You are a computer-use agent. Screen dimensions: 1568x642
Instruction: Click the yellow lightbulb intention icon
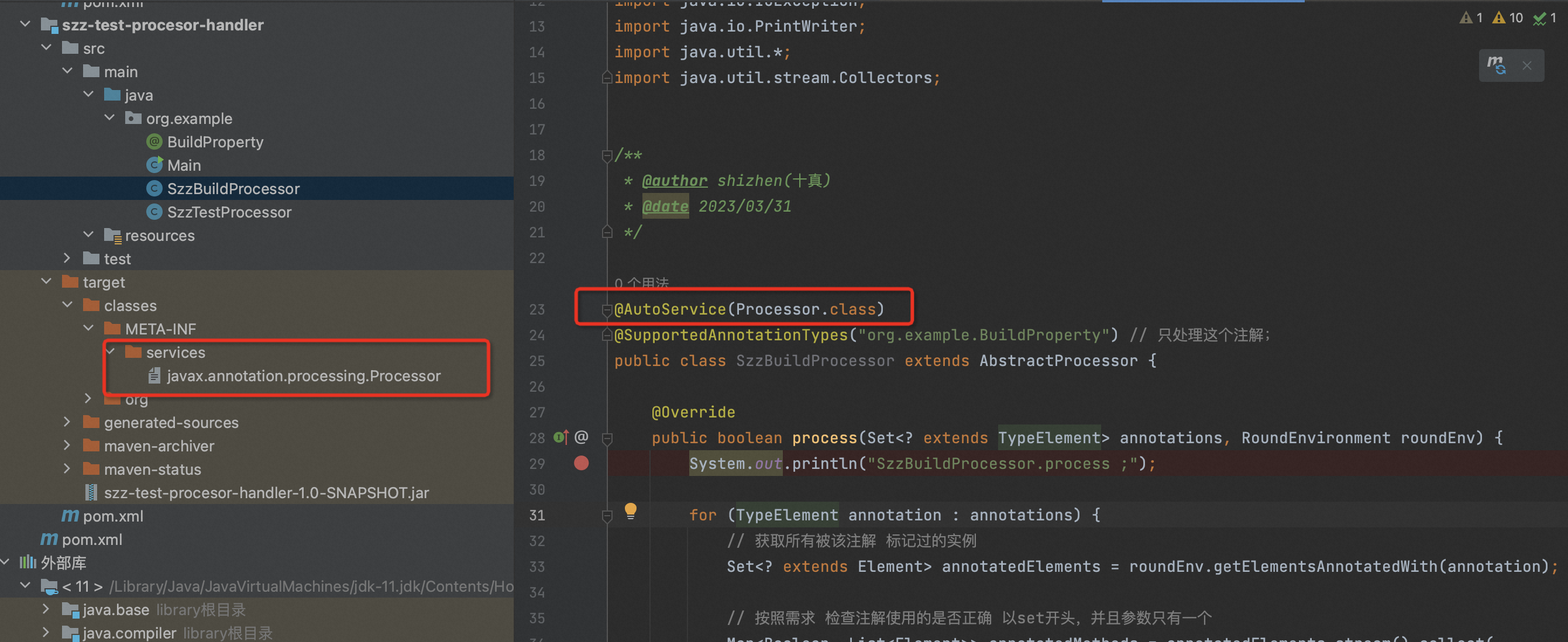point(630,510)
